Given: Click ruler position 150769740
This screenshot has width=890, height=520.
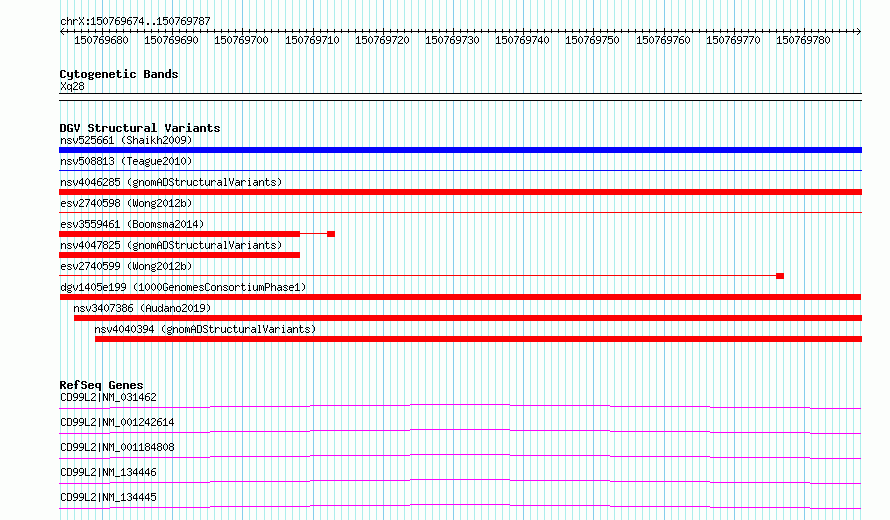Looking at the screenshot, I should tap(522, 40).
